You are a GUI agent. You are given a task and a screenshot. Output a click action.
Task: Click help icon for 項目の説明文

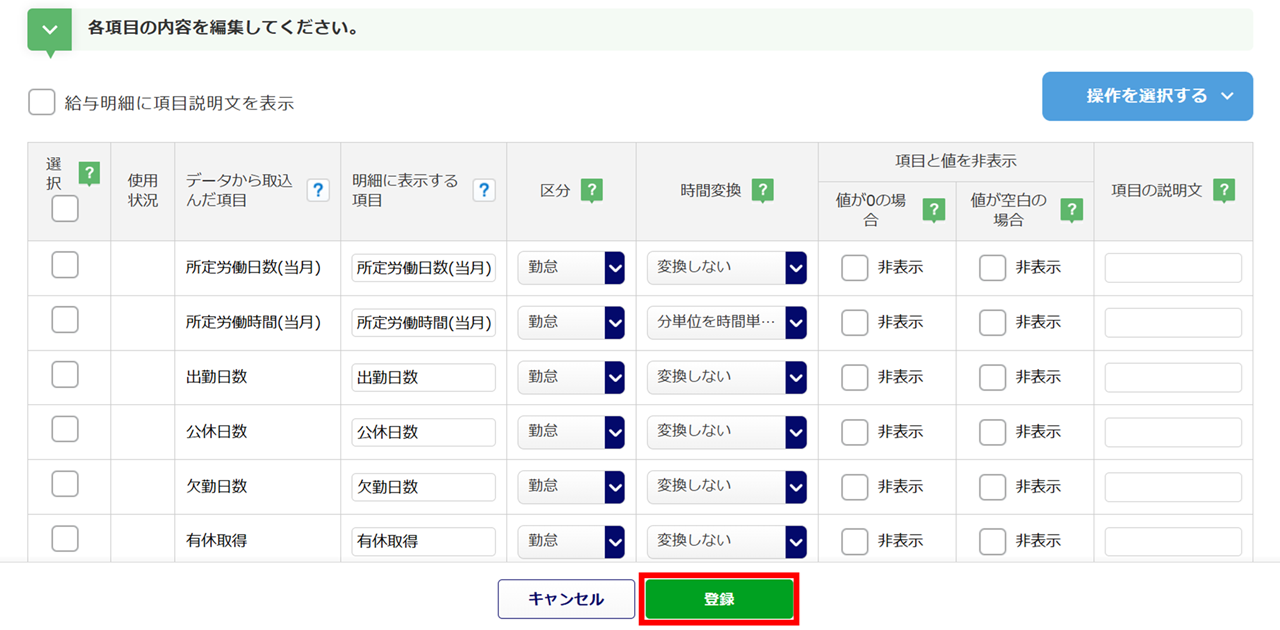1223,190
